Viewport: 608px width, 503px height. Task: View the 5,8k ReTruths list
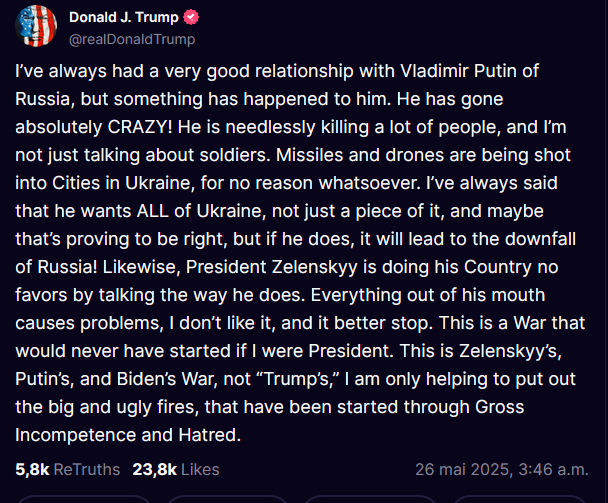point(67,469)
